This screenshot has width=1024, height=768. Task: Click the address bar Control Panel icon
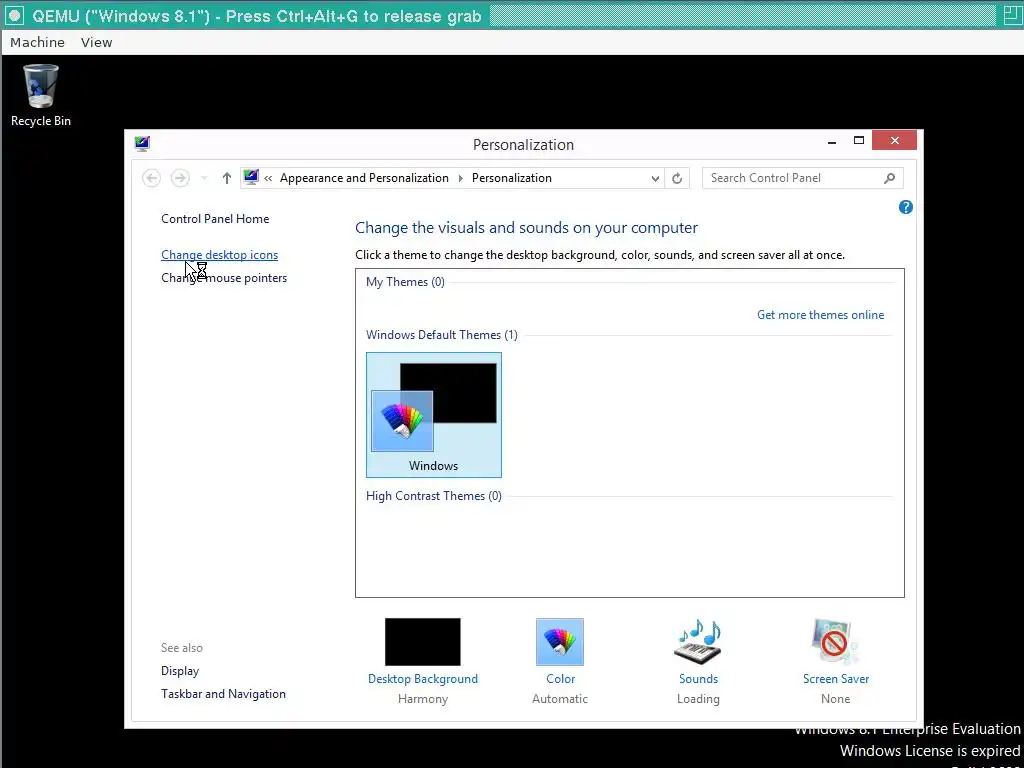251,177
